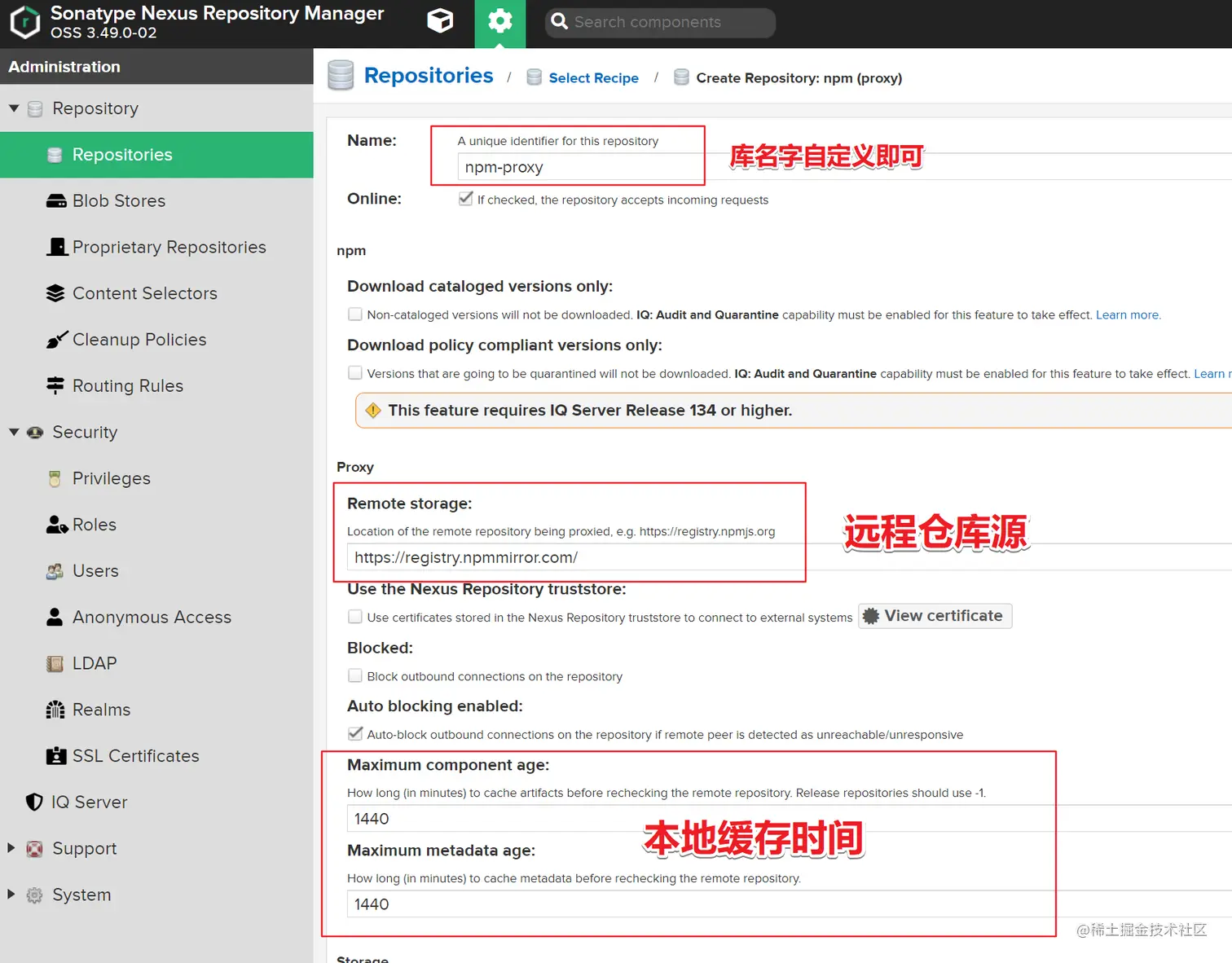This screenshot has height=963, width=1232.
Task: Click the Routing Rules signpost icon
Action: coord(55,386)
